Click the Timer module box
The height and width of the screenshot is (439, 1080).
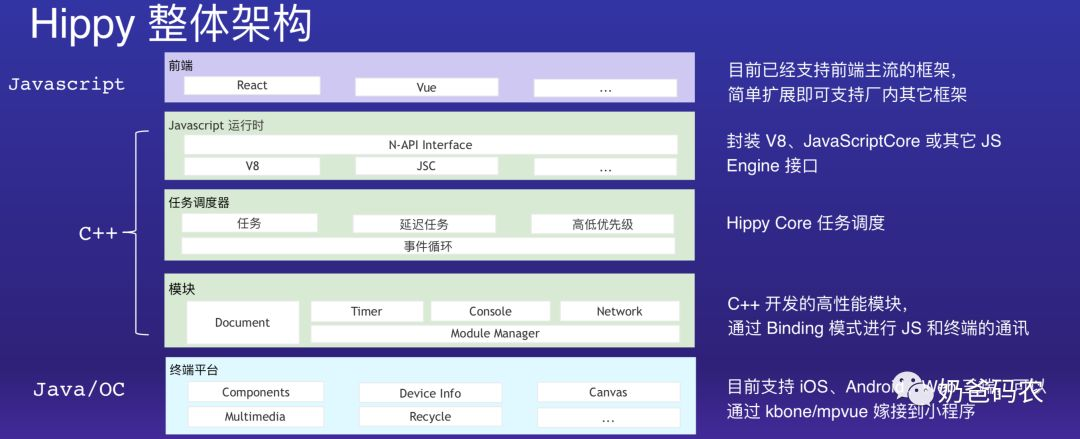click(366, 312)
